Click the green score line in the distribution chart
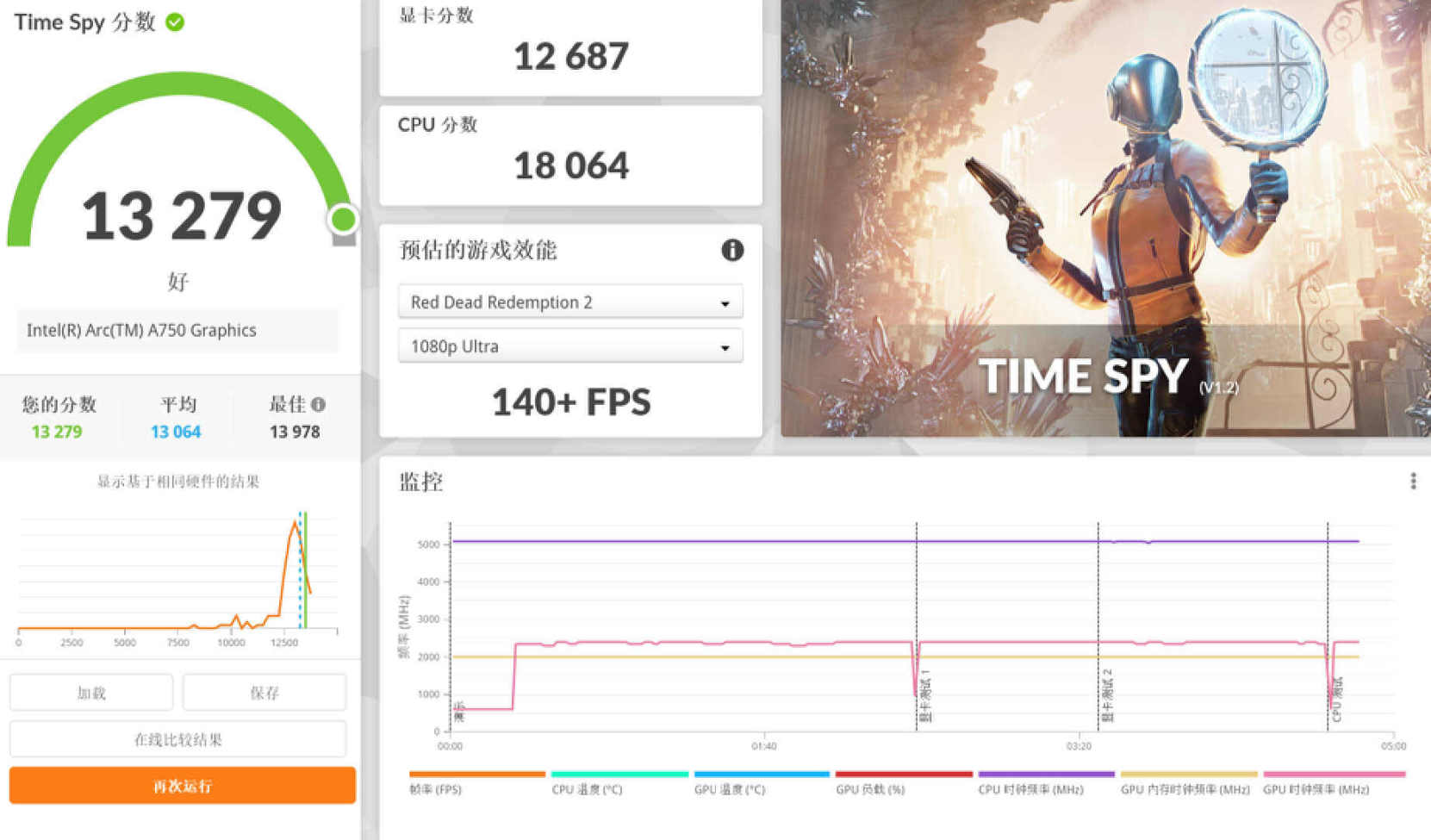 305,570
